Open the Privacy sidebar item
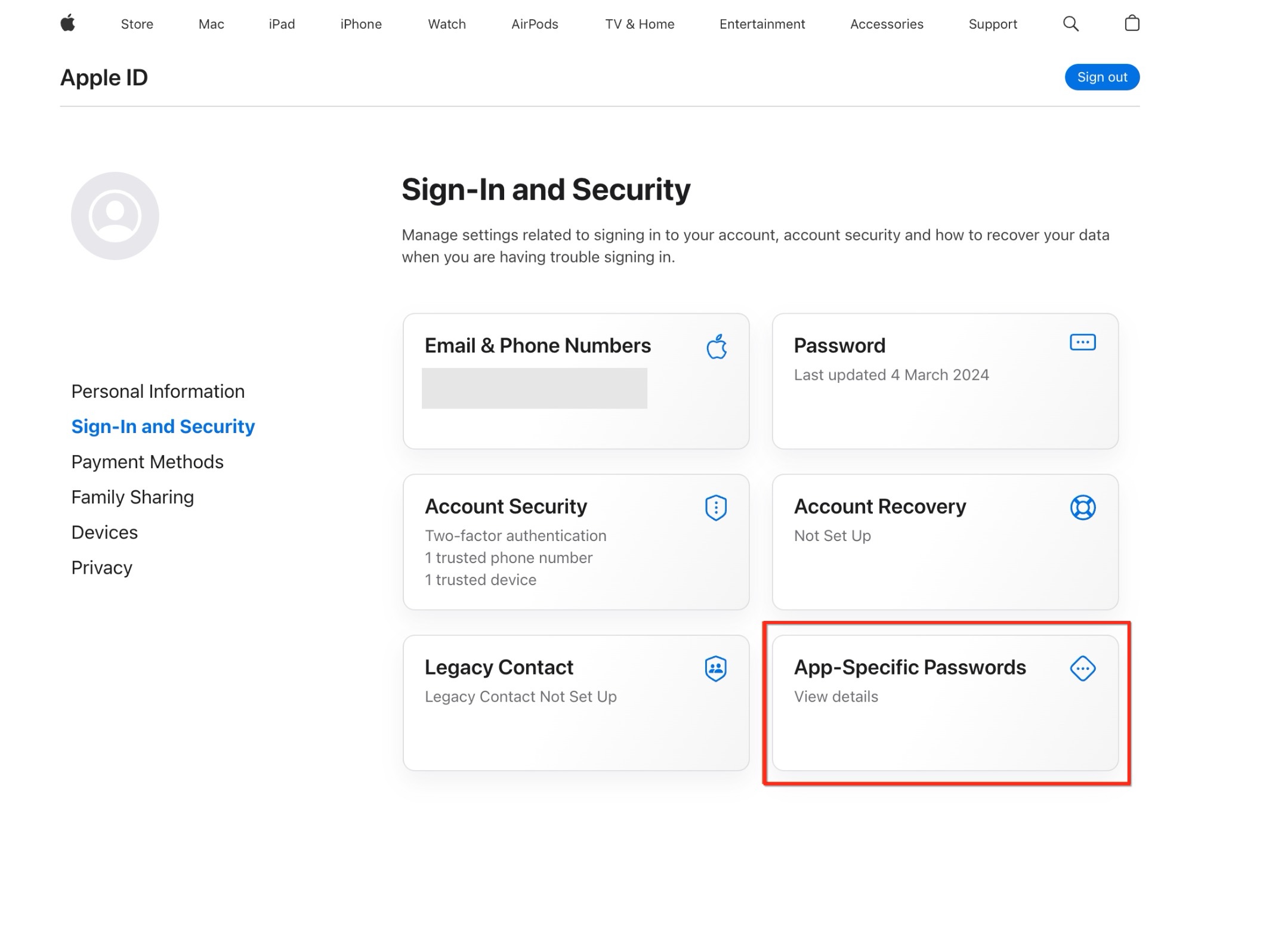 tap(102, 567)
